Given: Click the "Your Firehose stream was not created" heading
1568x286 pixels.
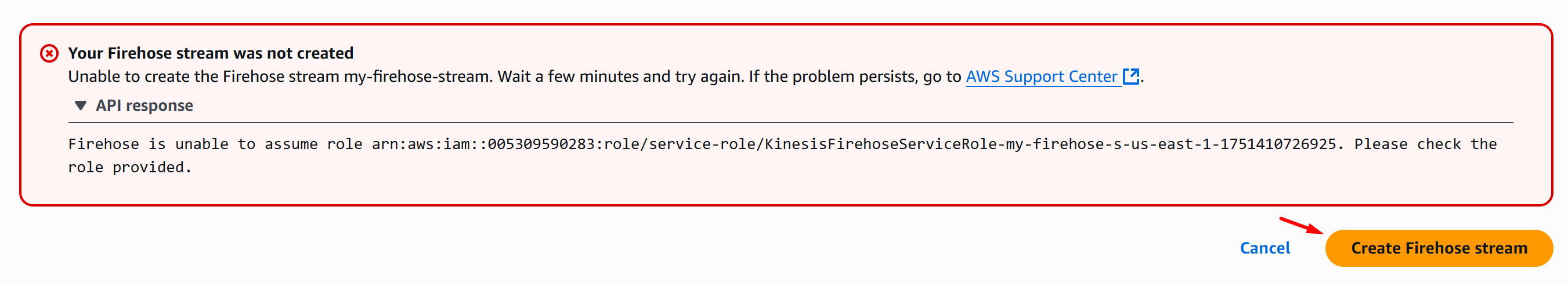Looking at the screenshot, I should coord(211,53).
